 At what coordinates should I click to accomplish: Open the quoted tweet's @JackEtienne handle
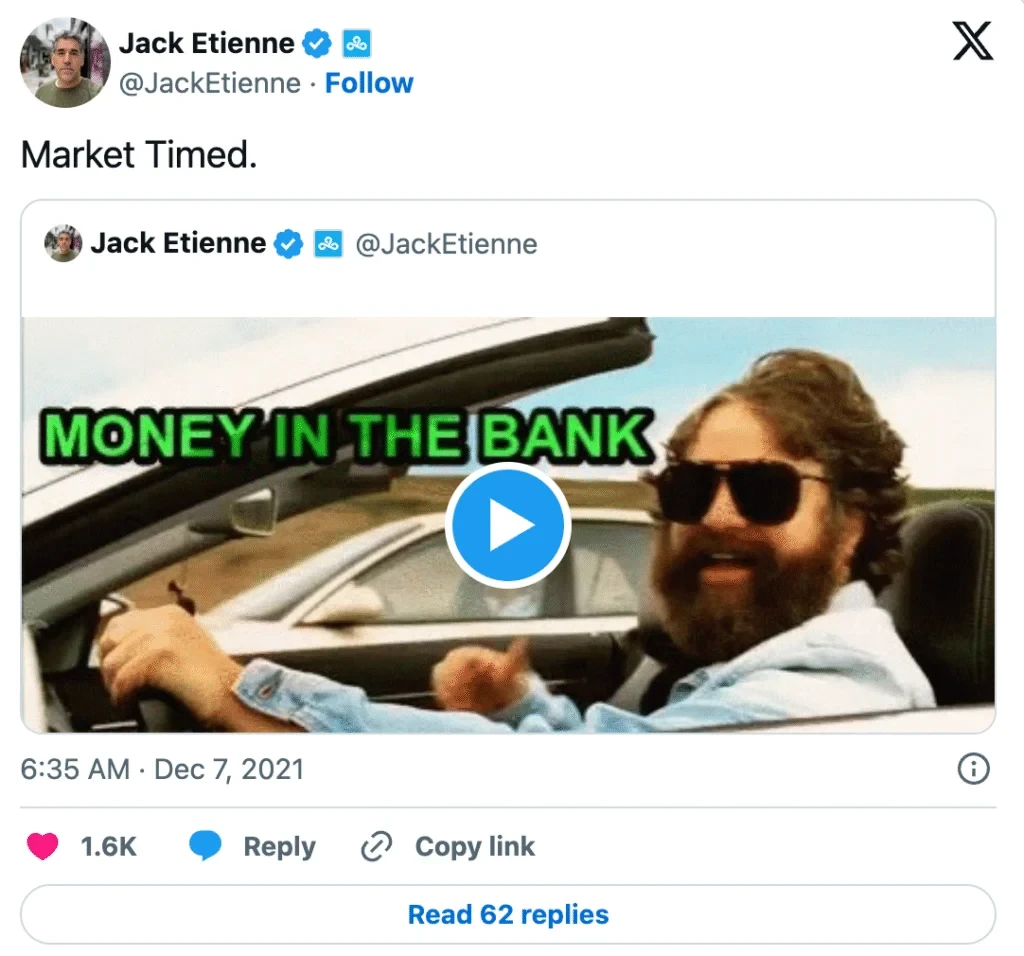click(446, 244)
